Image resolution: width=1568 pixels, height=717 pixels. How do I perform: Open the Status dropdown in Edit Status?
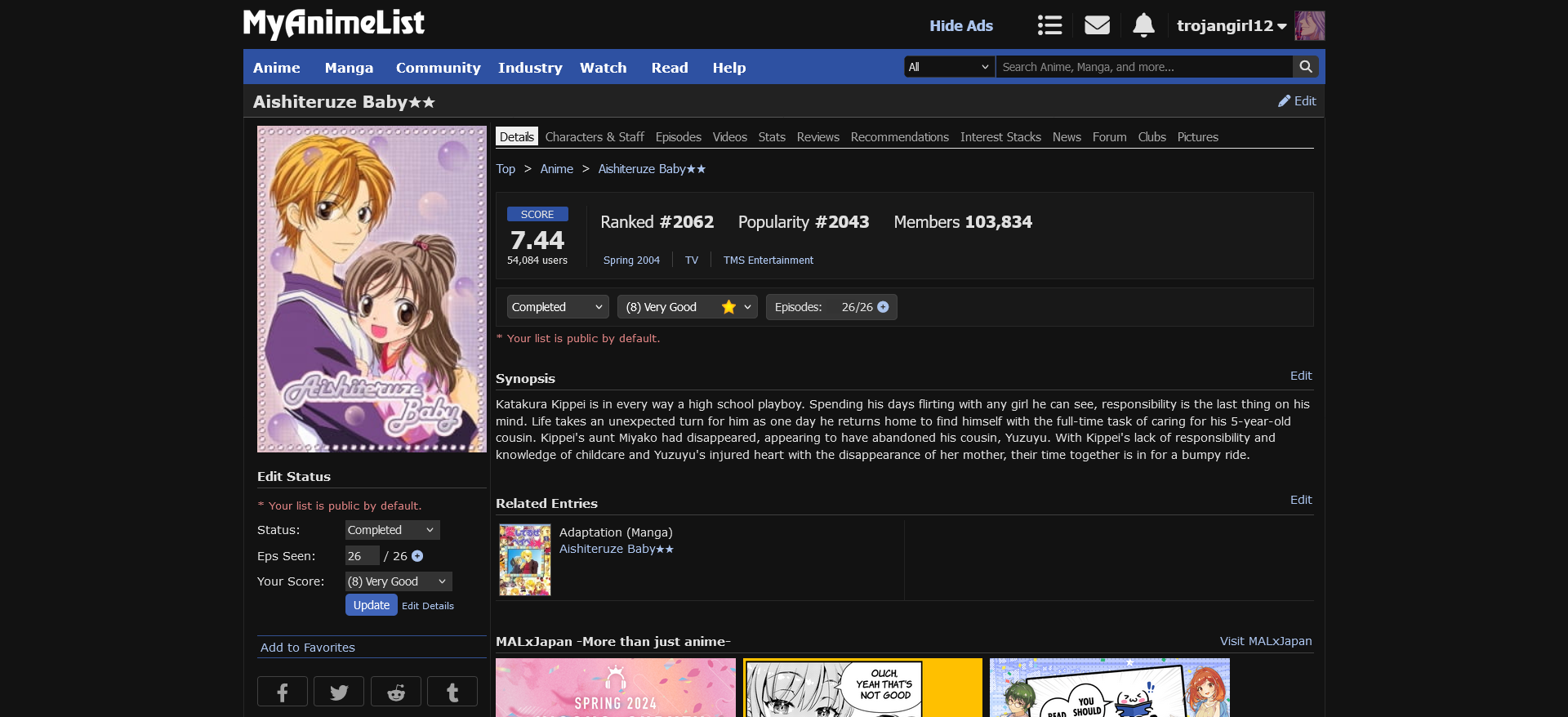tap(392, 530)
